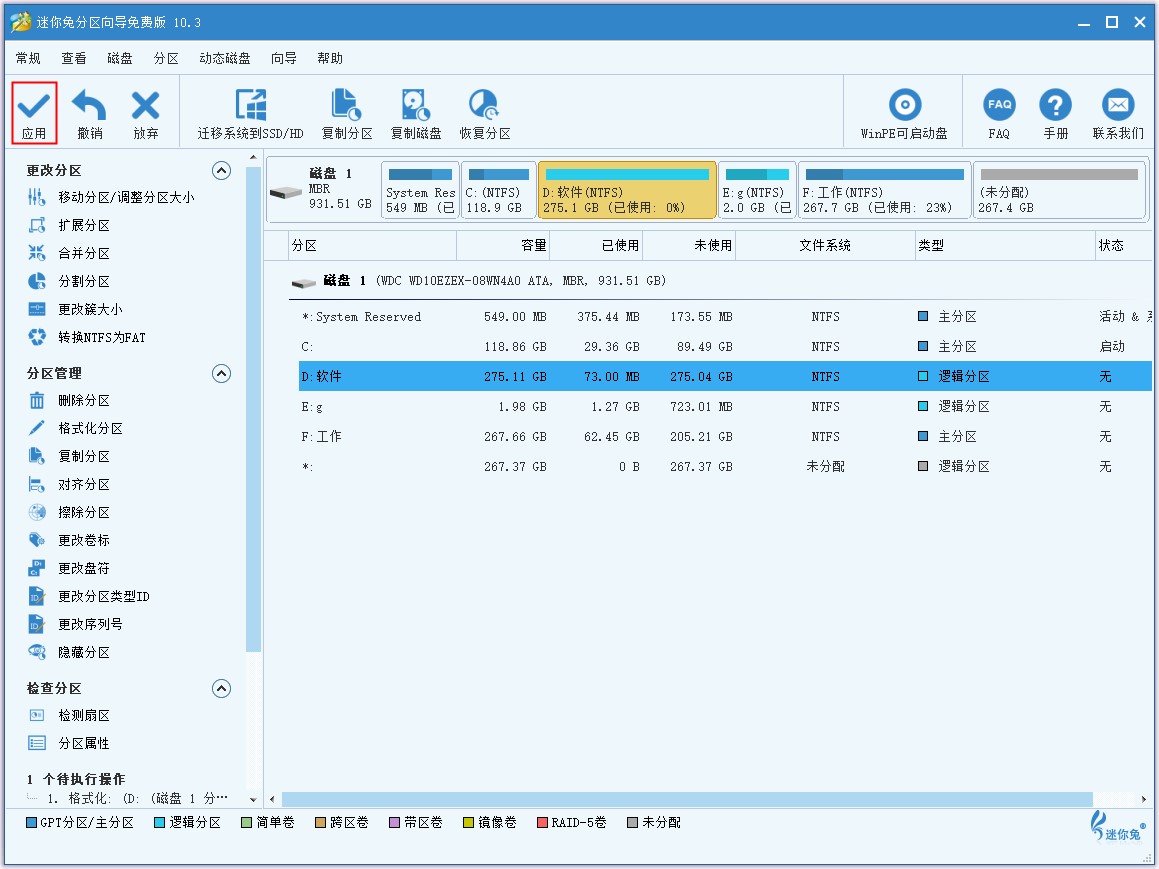Sort by 类型 column header
This screenshot has width=1159, height=869.
1005,245
